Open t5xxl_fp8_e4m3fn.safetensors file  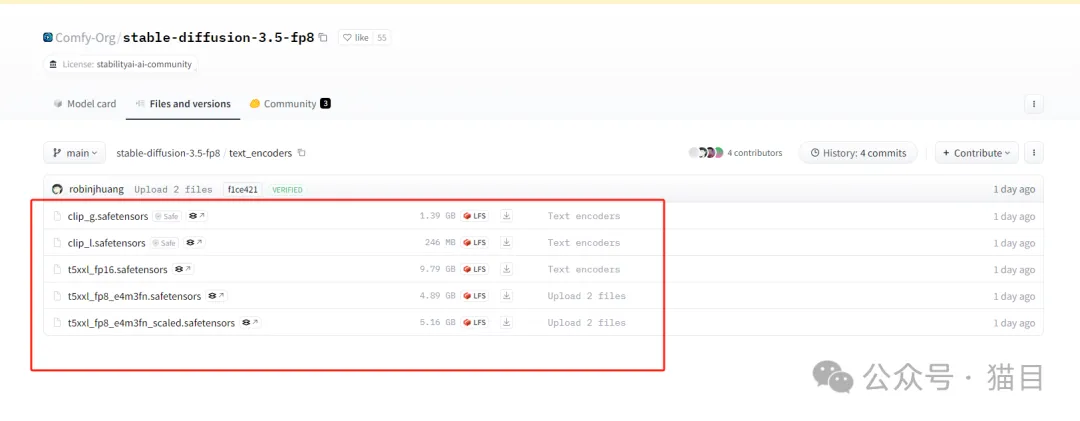click(x=134, y=296)
